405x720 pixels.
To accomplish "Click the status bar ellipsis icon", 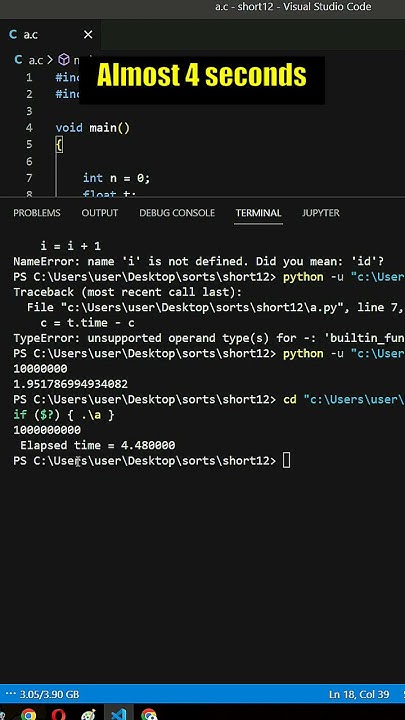I will tap(11, 694).
